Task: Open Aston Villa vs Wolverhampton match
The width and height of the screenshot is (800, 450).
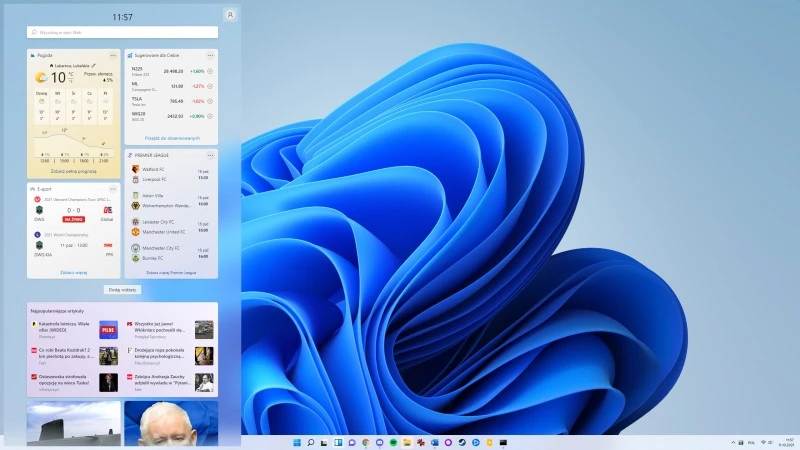Action: point(171,201)
